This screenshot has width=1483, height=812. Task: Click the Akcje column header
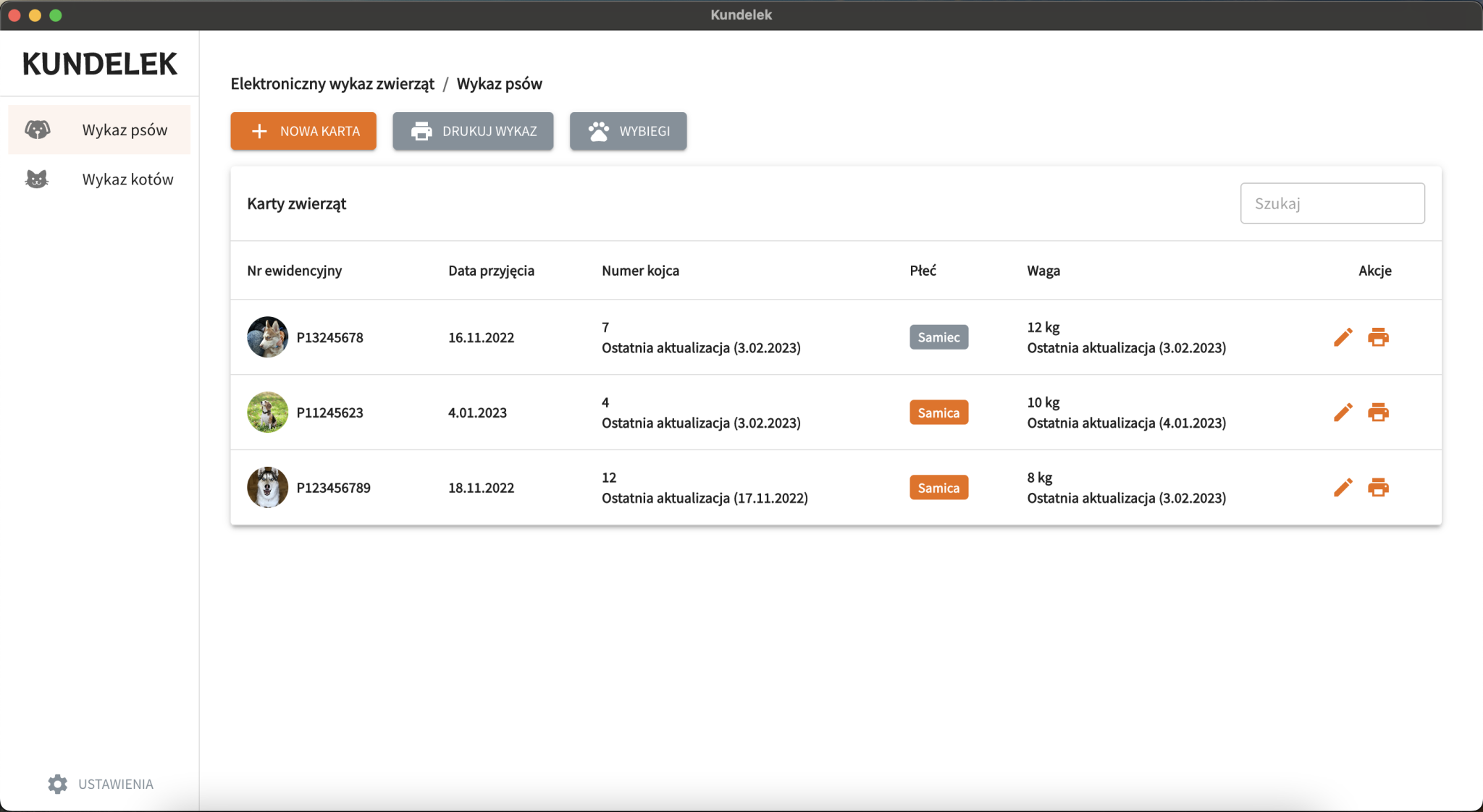pos(1375,271)
